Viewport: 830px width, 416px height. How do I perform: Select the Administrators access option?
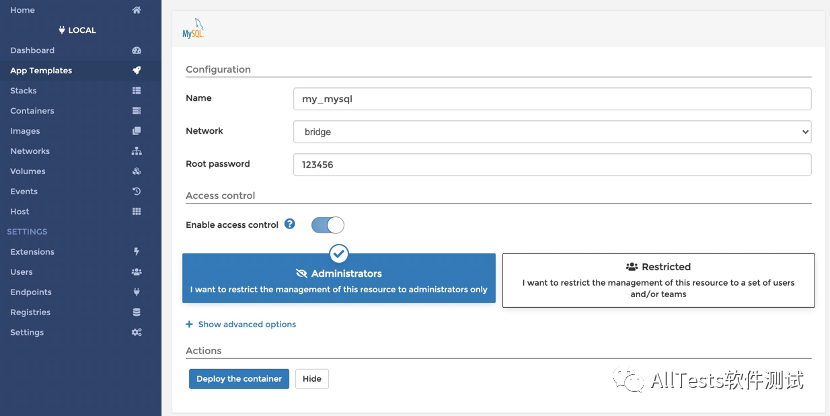[x=339, y=278]
